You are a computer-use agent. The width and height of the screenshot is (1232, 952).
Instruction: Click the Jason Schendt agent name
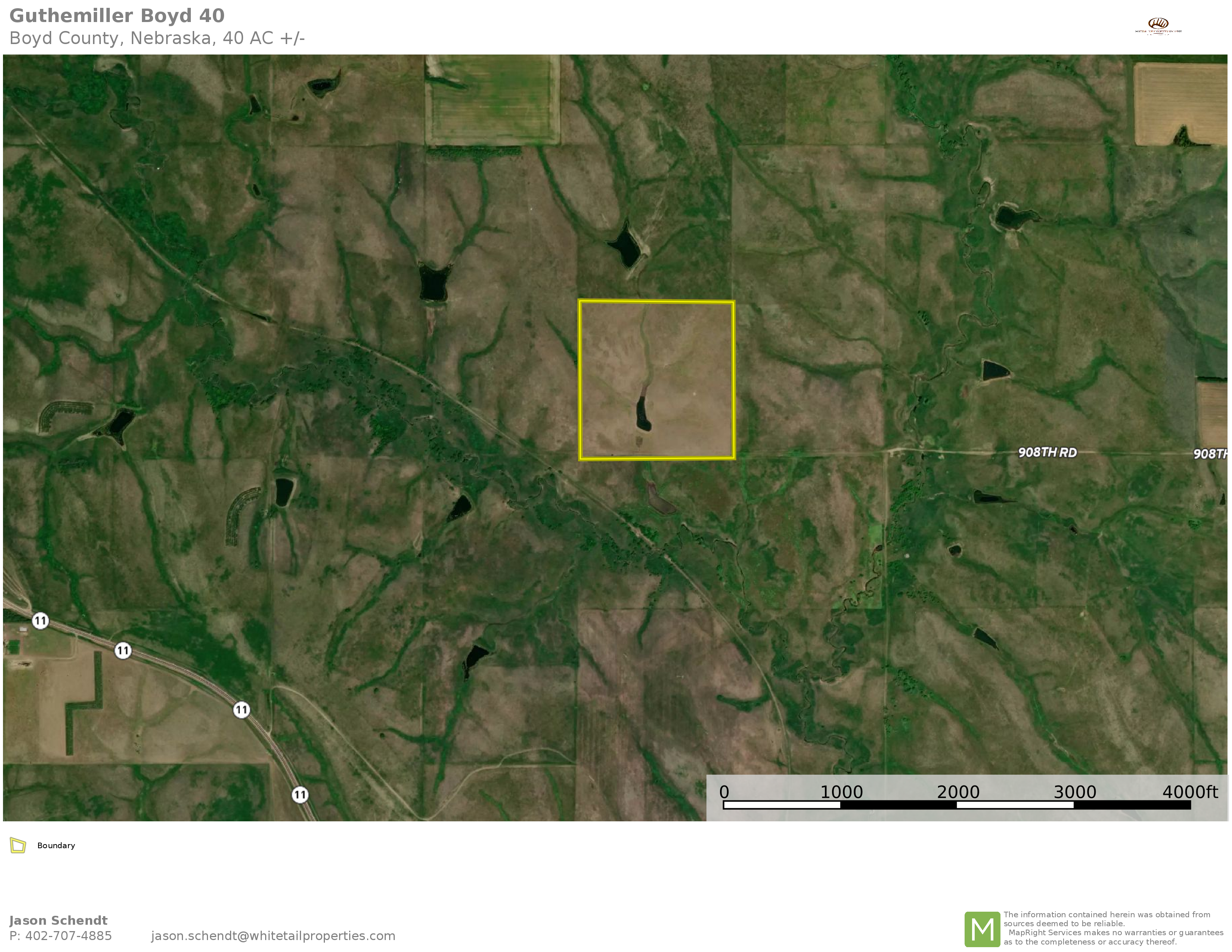tap(58, 920)
